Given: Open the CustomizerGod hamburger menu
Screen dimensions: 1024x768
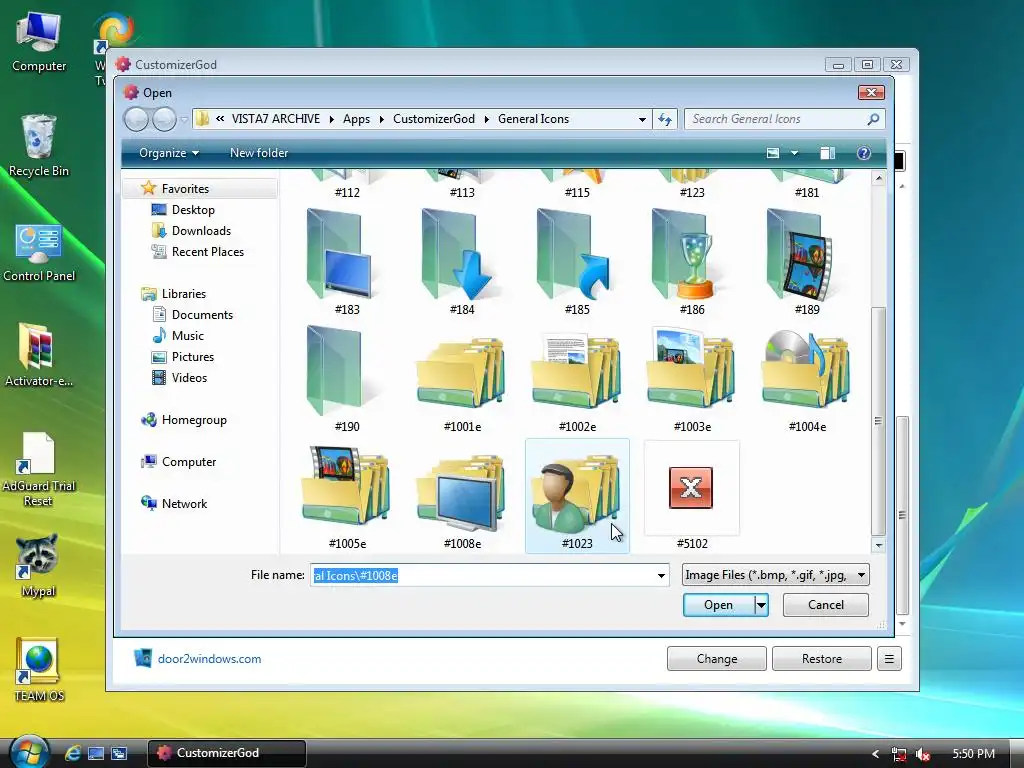Looking at the screenshot, I should click(x=889, y=659).
